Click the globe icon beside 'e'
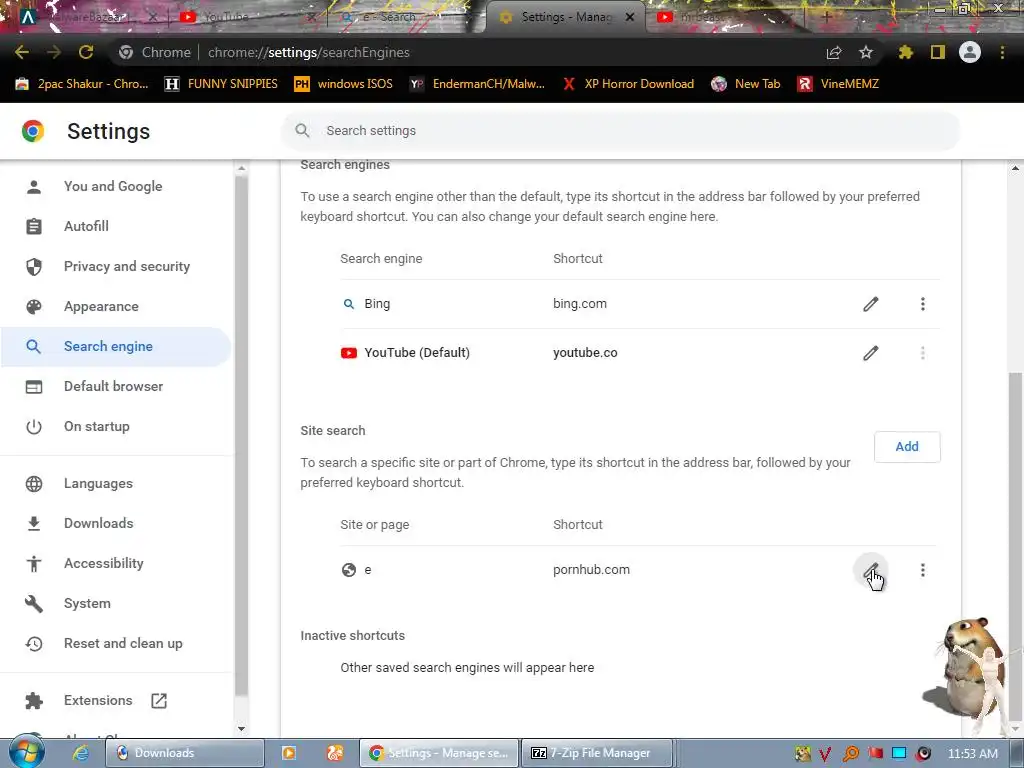This screenshot has height=768, width=1024. (349, 570)
